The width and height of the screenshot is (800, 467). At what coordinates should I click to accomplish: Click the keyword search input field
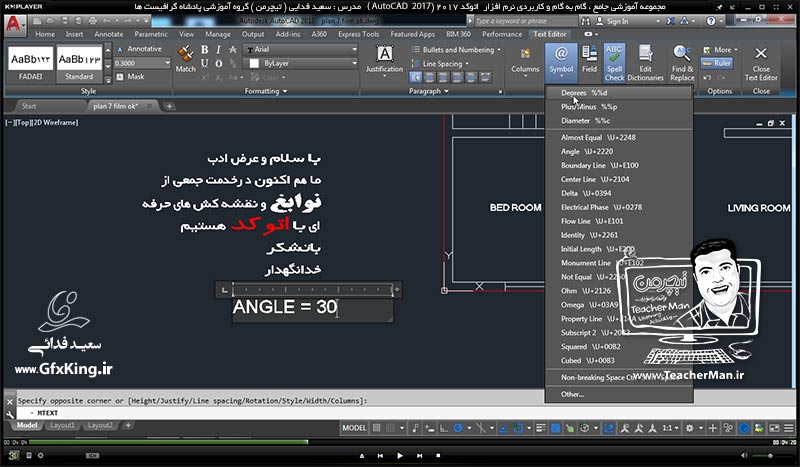tap(526, 21)
